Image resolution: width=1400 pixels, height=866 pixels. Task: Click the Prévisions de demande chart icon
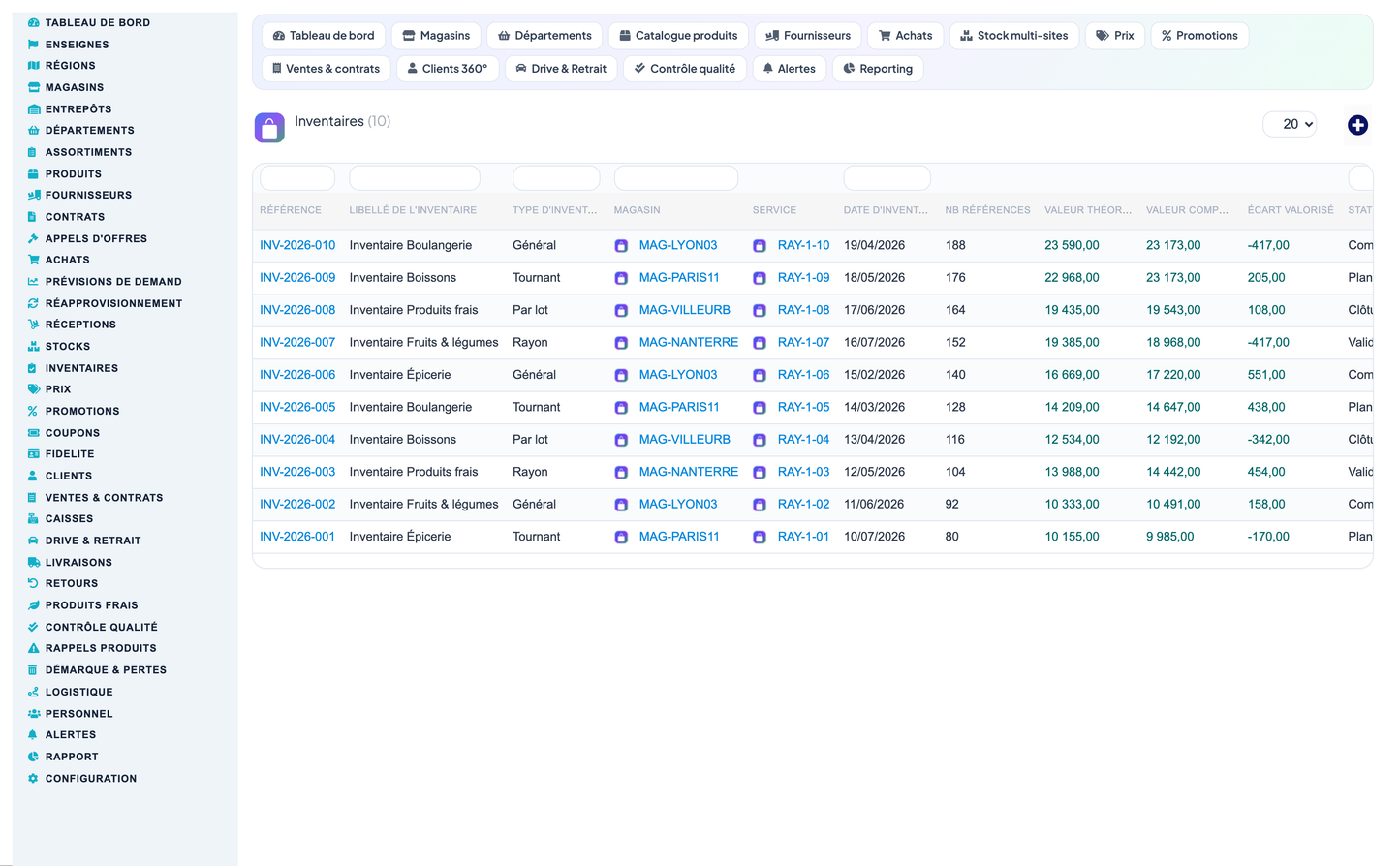[x=34, y=282]
